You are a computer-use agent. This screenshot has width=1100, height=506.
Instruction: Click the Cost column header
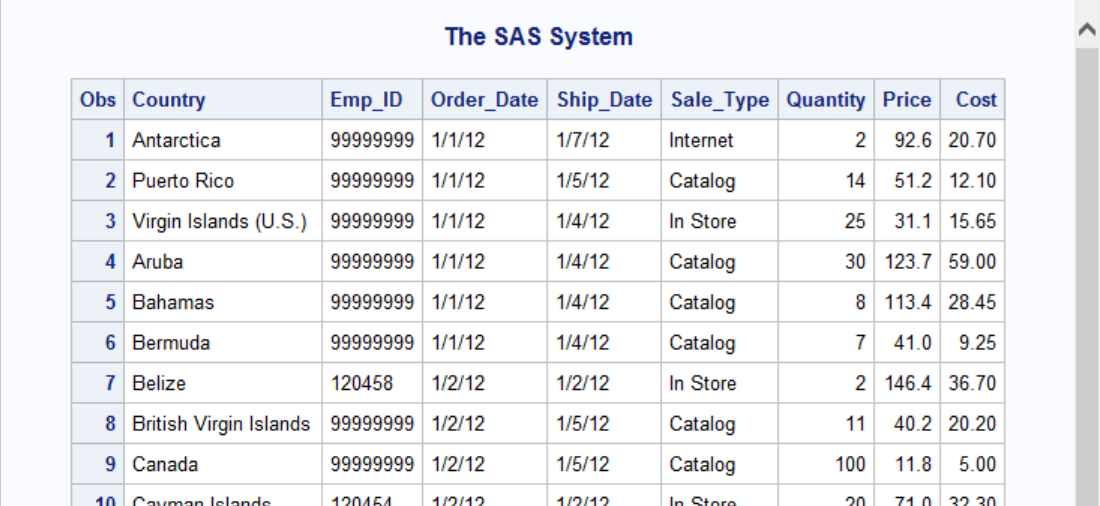click(975, 100)
